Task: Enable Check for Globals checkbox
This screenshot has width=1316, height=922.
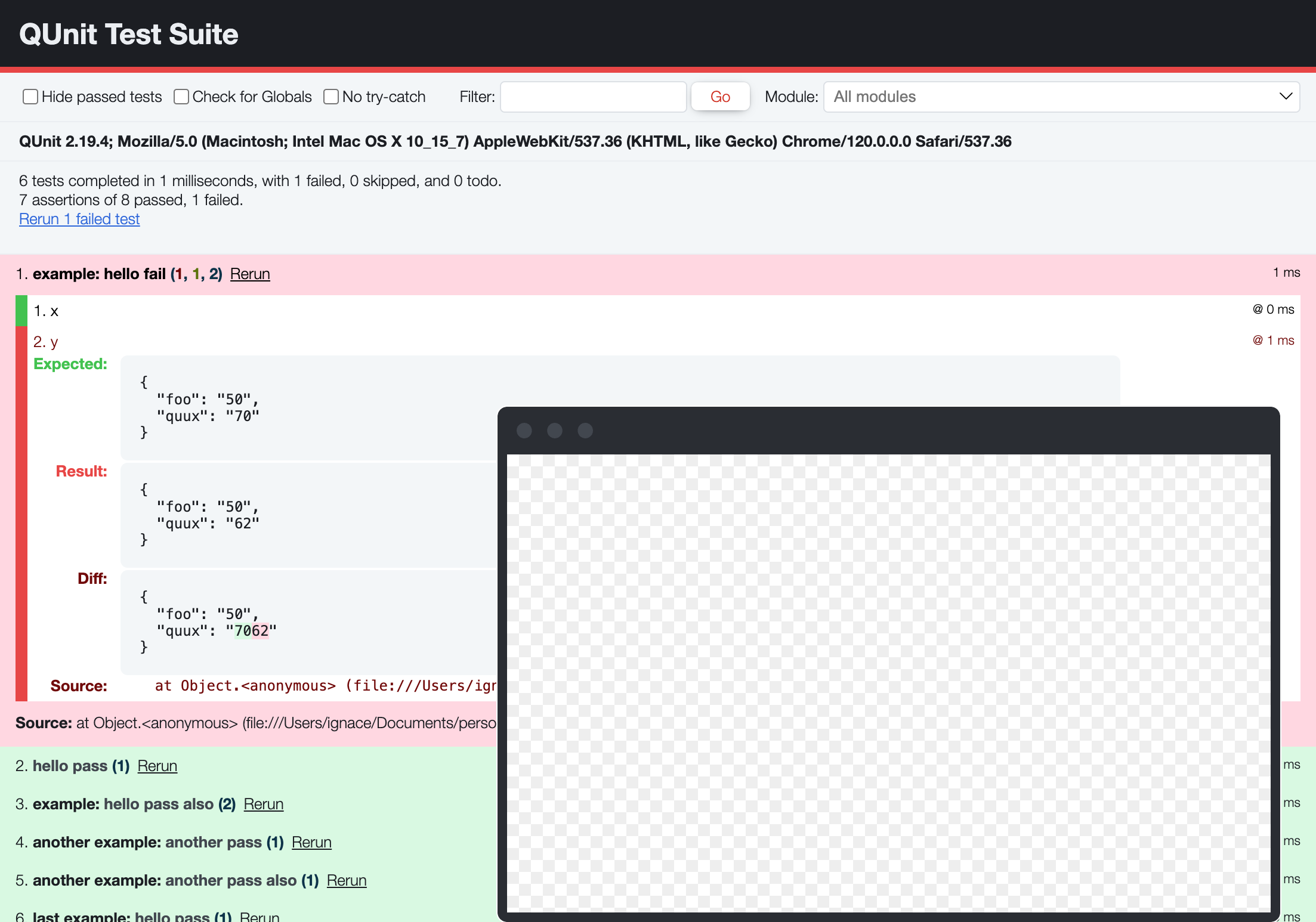Action: pos(181,97)
